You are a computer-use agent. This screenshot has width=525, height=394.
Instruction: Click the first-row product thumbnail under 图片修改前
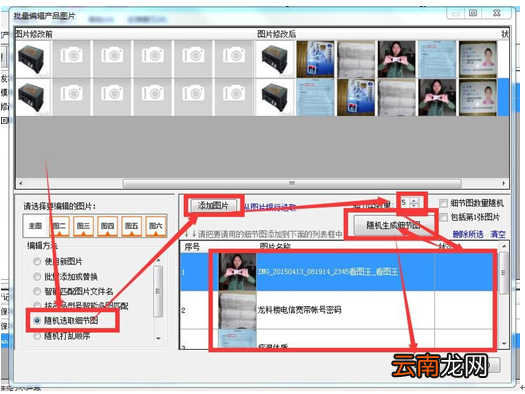tap(32, 59)
